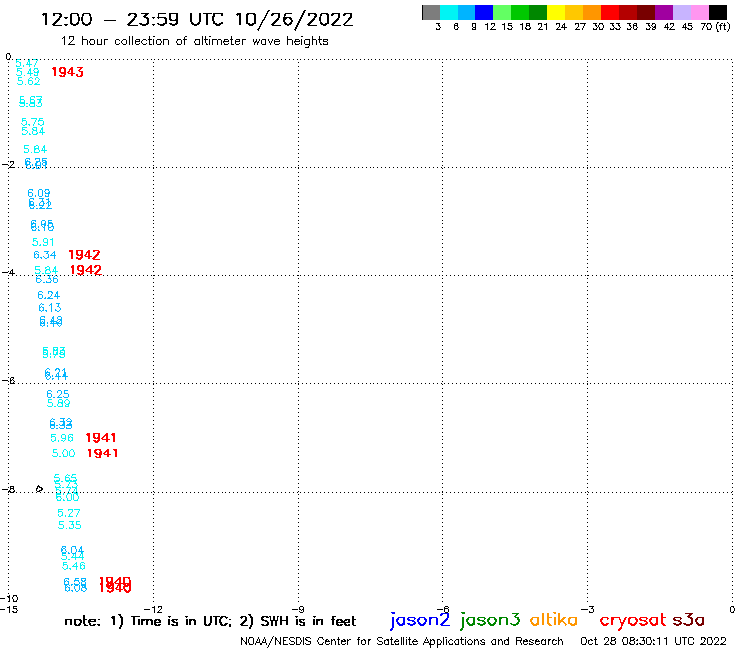Image resolution: width=740 pixels, height=650 pixels.
Task: Click the wave height value '6.34'
Action: click(45, 255)
